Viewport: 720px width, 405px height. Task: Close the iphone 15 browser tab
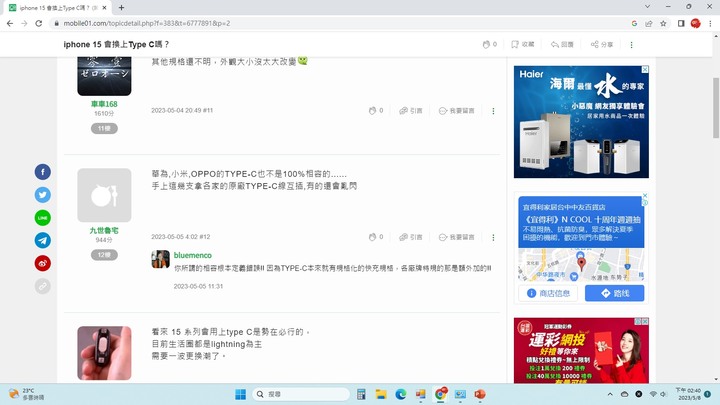click(x=104, y=8)
